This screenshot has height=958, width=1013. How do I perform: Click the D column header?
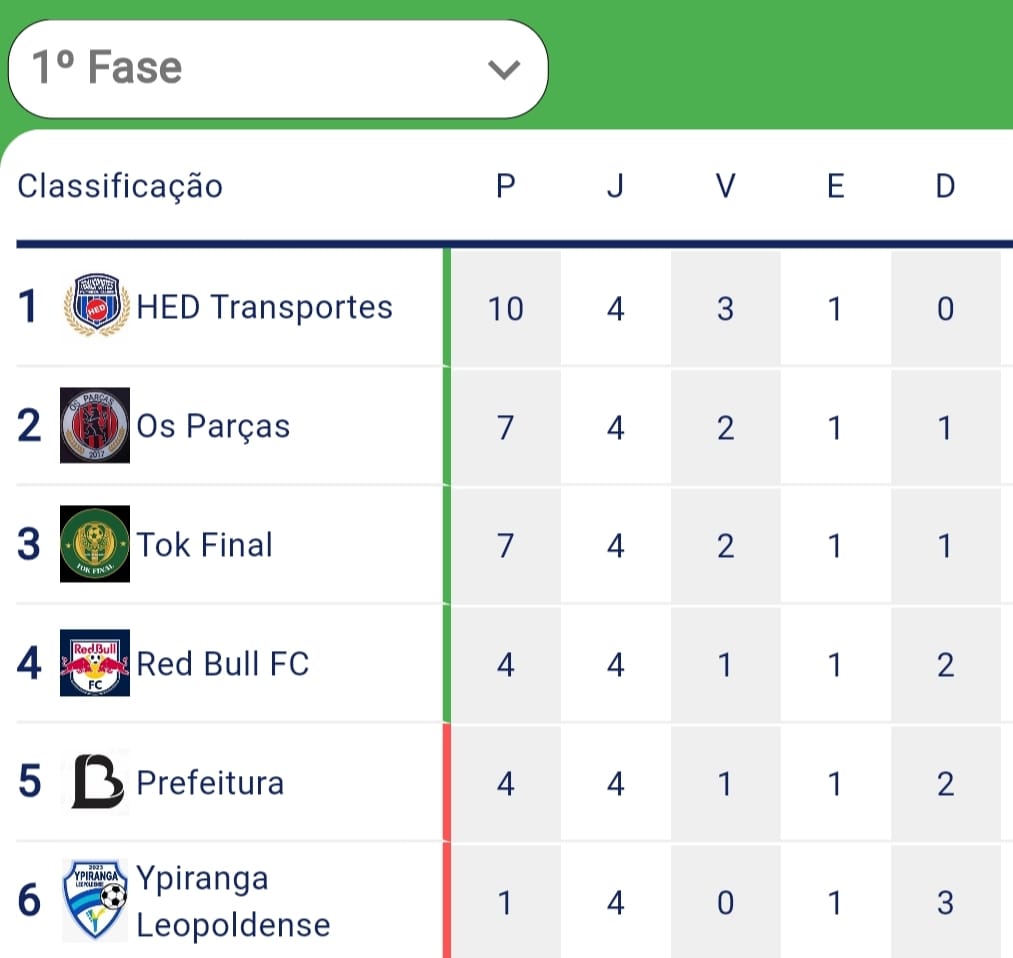click(x=944, y=185)
